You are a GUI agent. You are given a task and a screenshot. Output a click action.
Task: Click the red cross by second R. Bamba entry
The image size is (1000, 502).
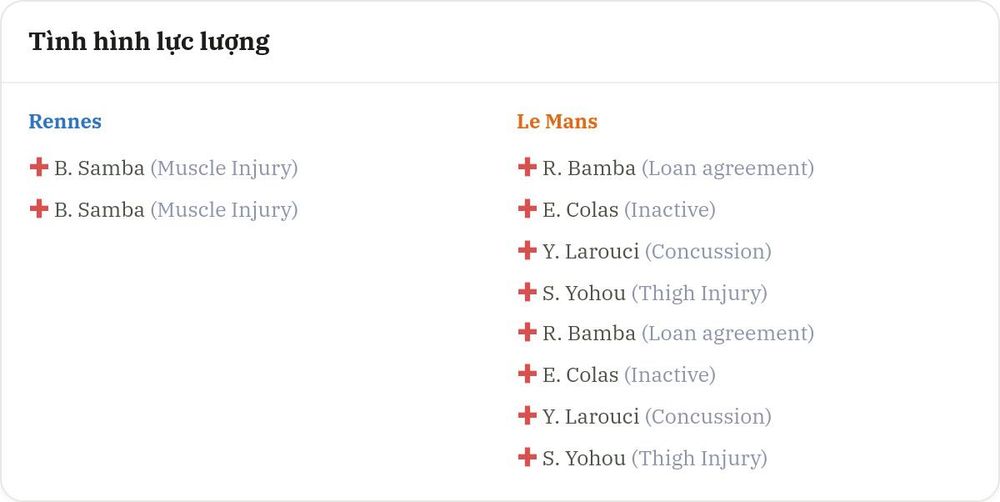click(x=527, y=332)
